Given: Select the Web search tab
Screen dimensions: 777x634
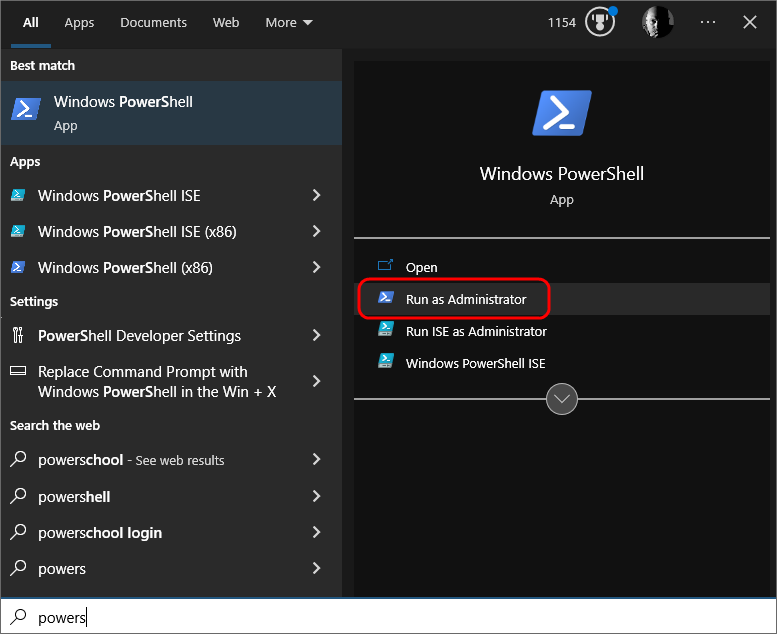Looking at the screenshot, I should pyautogui.click(x=226, y=22).
